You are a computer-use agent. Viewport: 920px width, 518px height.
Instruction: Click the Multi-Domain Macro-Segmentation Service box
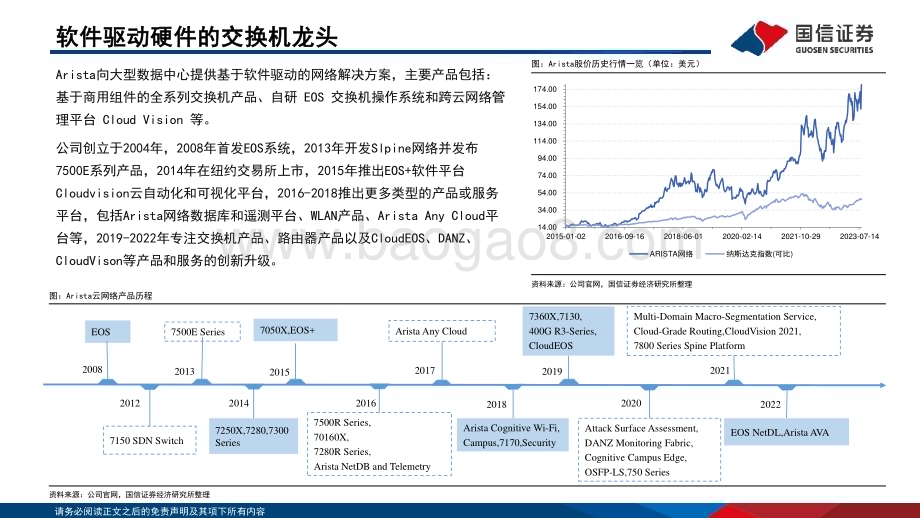733,331
